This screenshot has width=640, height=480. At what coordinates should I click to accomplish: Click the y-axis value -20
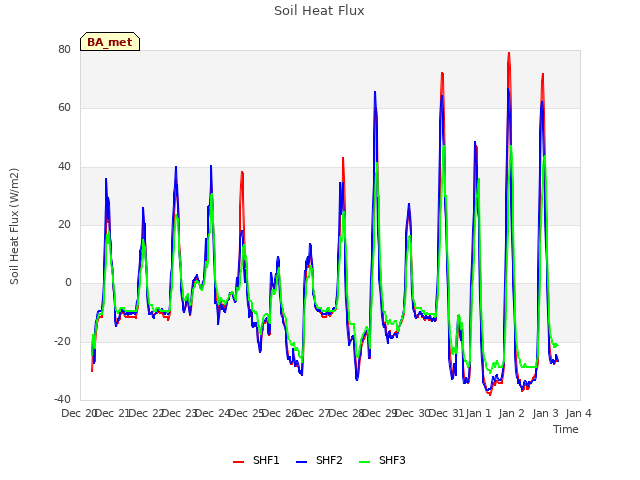click(63, 341)
